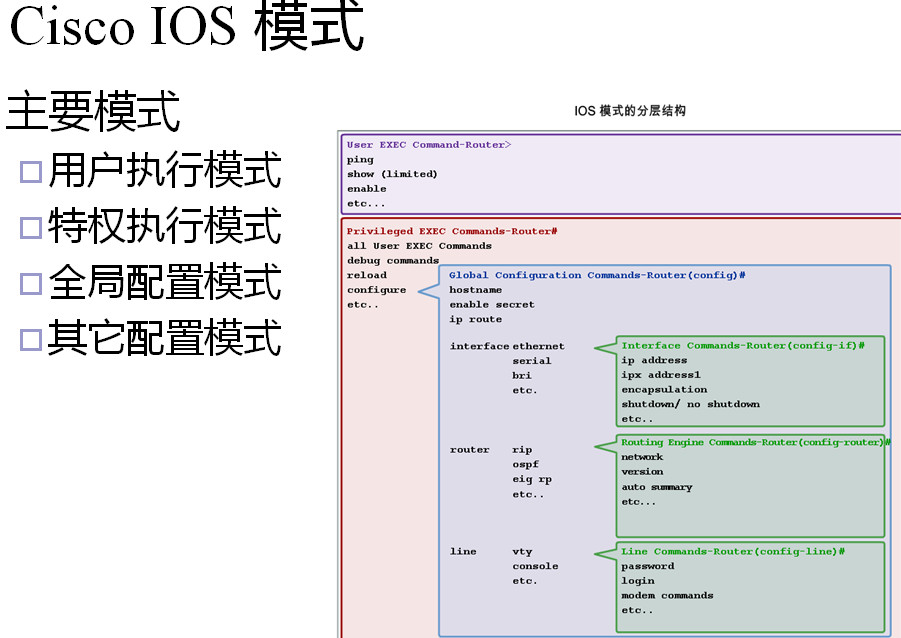Select the "vty" line type
Viewport: 901px width, 638px height.
[x=522, y=552]
